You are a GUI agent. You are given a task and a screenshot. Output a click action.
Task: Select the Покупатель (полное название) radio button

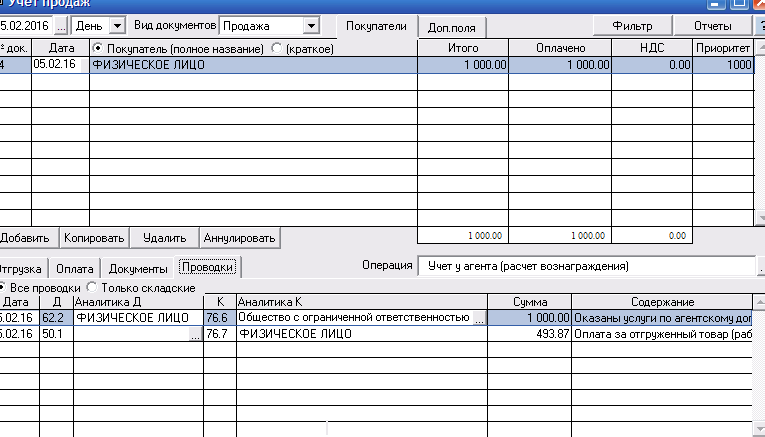pyautogui.click(x=98, y=48)
